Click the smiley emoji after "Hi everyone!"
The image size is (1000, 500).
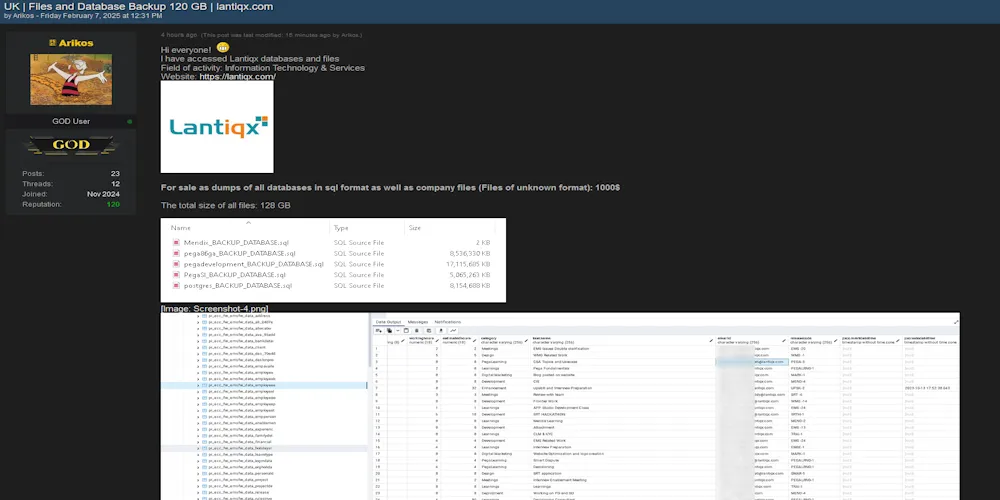tap(222, 48)
